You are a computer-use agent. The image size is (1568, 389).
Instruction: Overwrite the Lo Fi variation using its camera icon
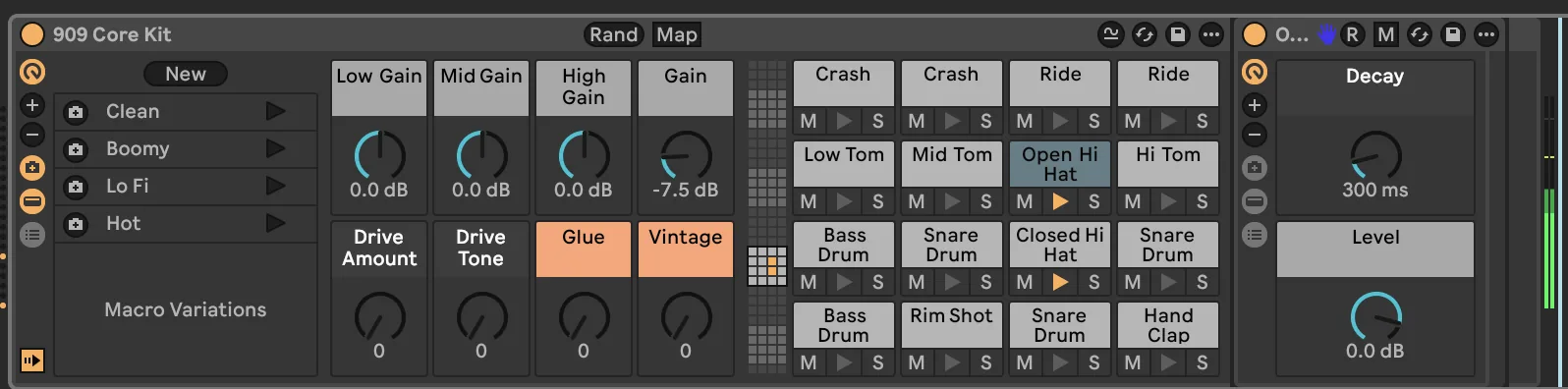pyautogui.click(x=76, y=187)
